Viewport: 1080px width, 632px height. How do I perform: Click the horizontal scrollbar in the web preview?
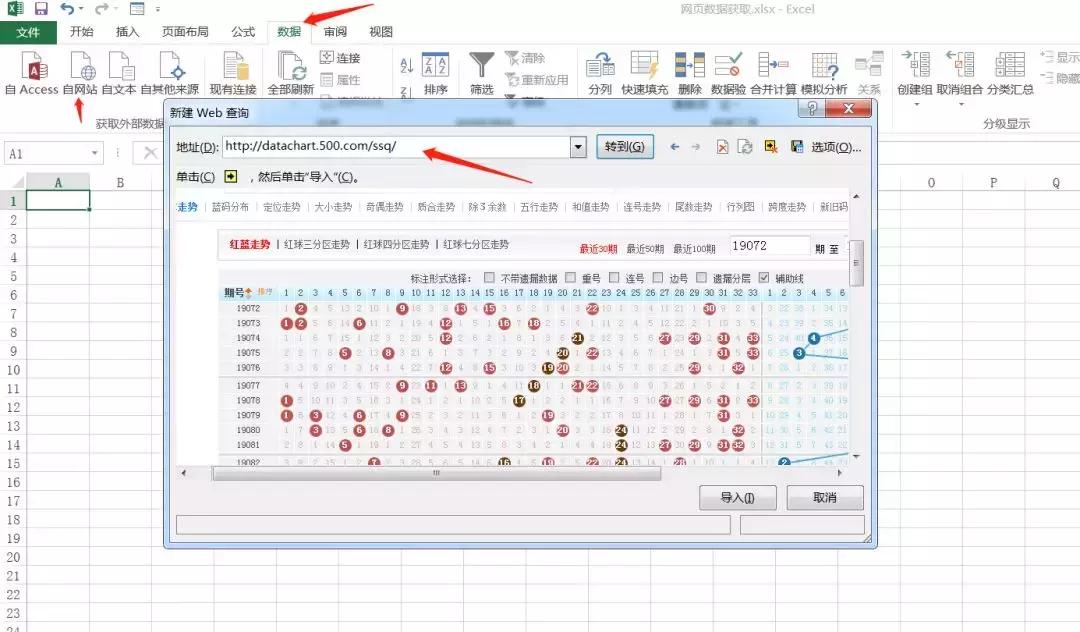436,473
